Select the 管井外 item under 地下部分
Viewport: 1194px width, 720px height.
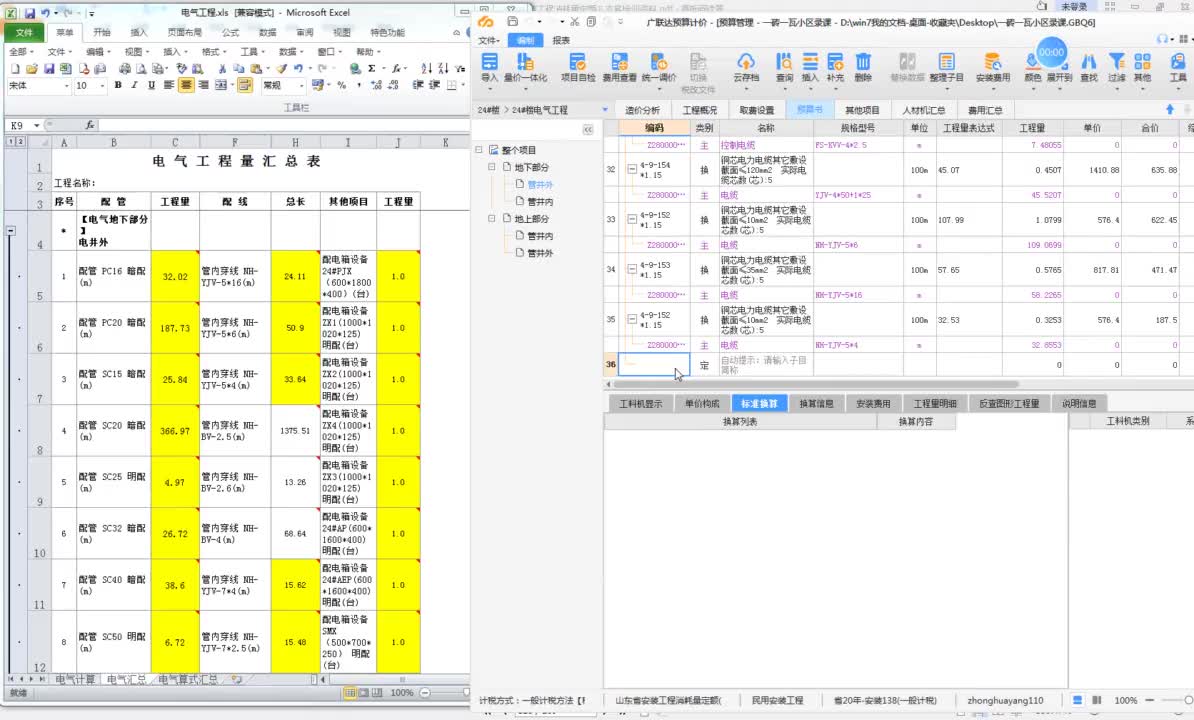[x=540, y=184]
